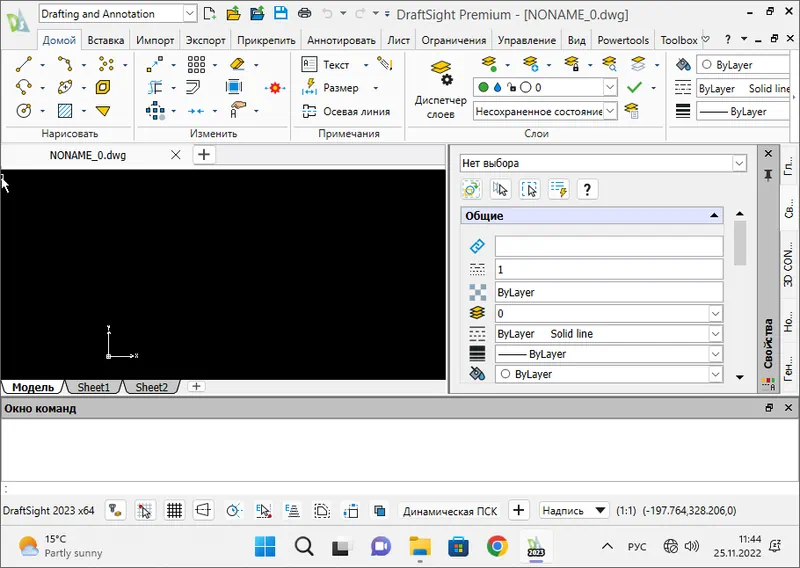The image size is (800, 568).
Task: Toggle Polar tracking in status bar
Action: pyautogui.click(x=233, y=510)
